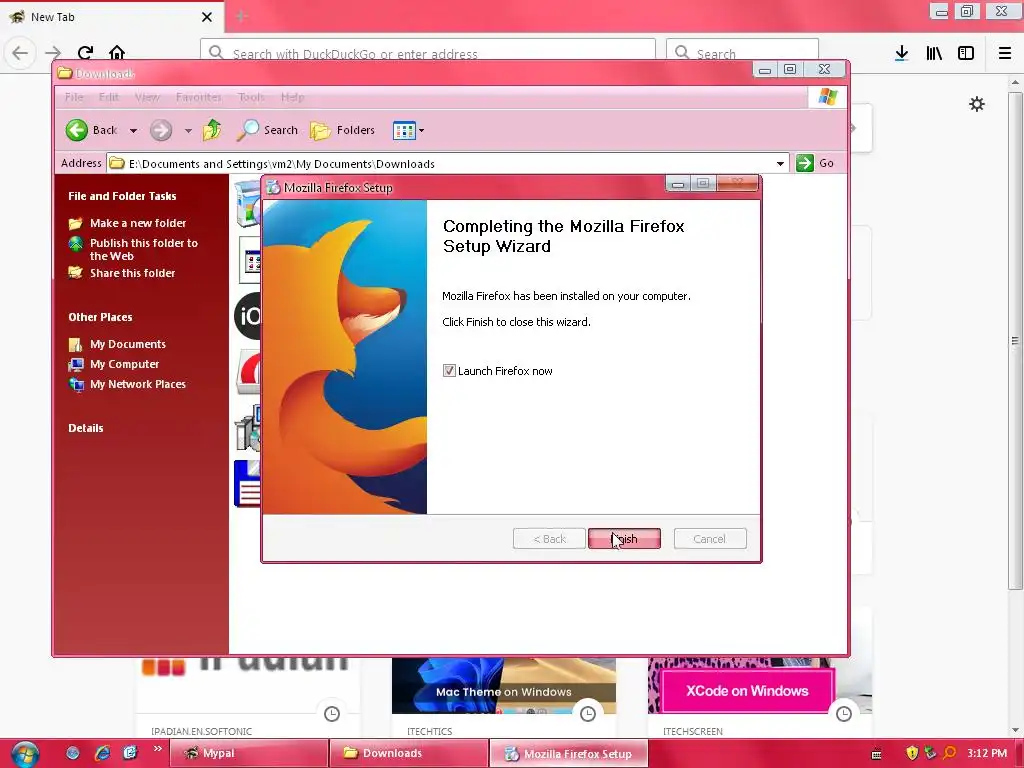Open the Edit menu in Downloads window
This screenshot has height=768, width=1024.
pos(108,97)
